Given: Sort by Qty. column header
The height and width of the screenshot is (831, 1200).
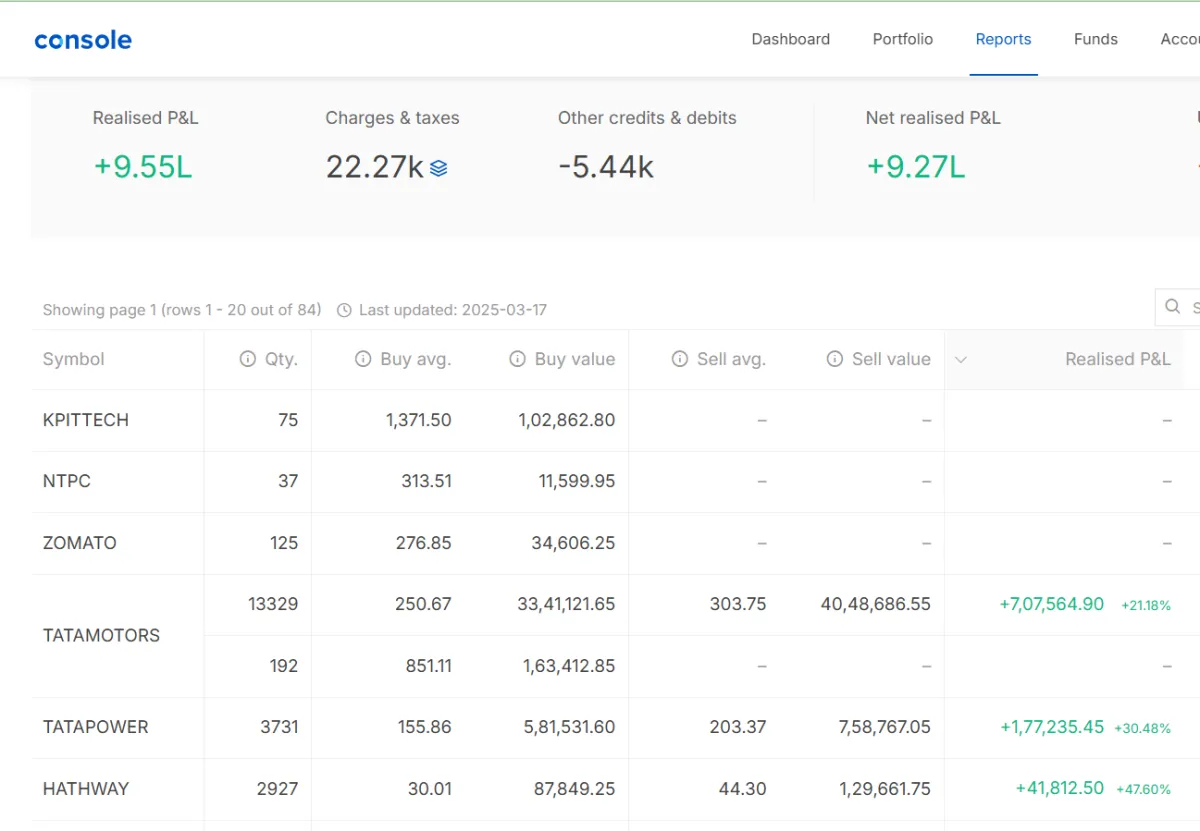Looking at the screenshot, I should [x=281, y=359].
